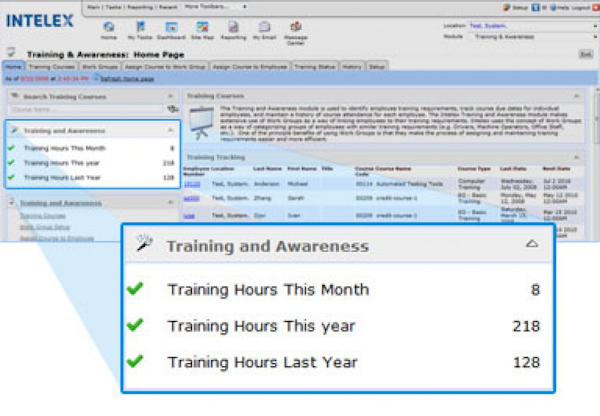The height and width of the screenshot is (416, 600).
Task: Click the red Logout icon
Action: (x=596, y=7)
